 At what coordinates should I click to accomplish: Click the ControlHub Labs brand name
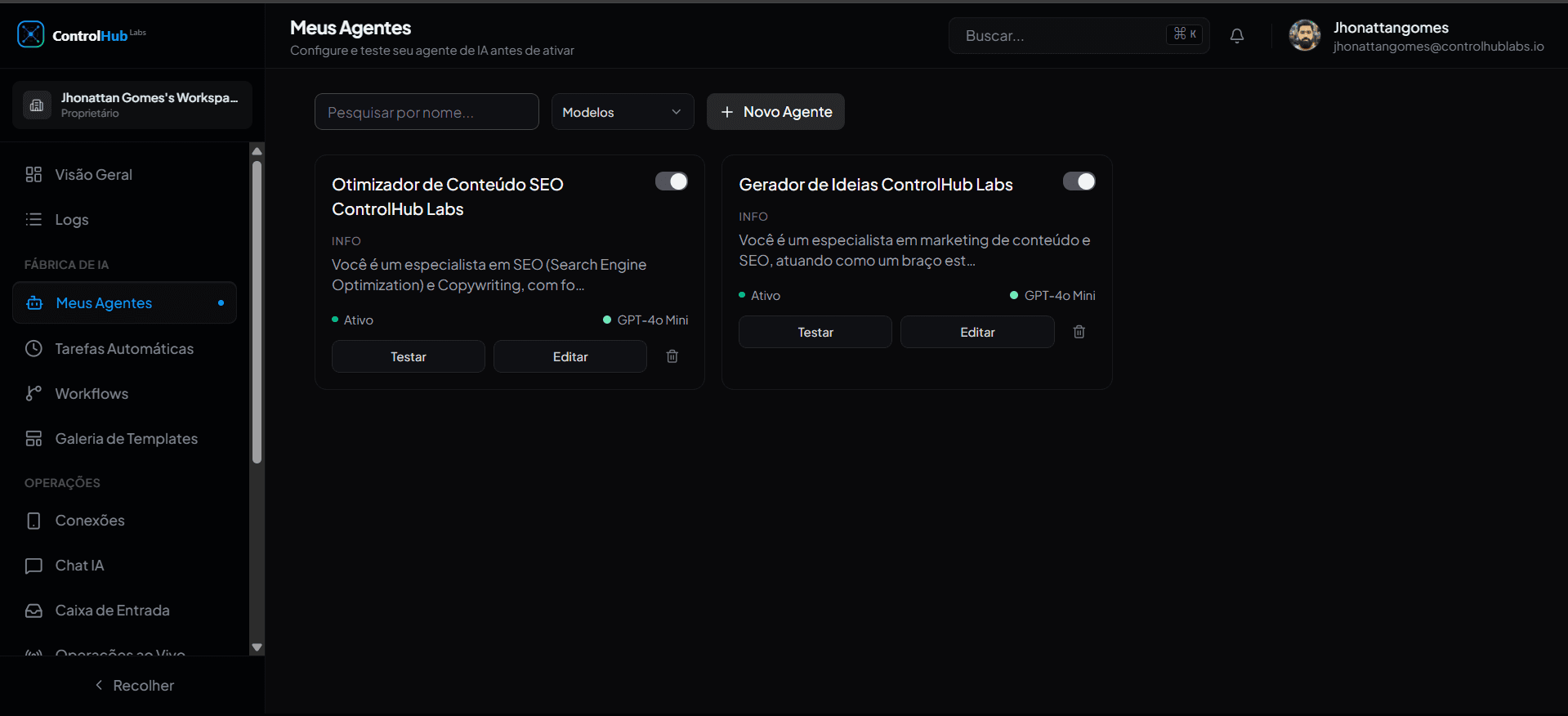coord(99,35)
